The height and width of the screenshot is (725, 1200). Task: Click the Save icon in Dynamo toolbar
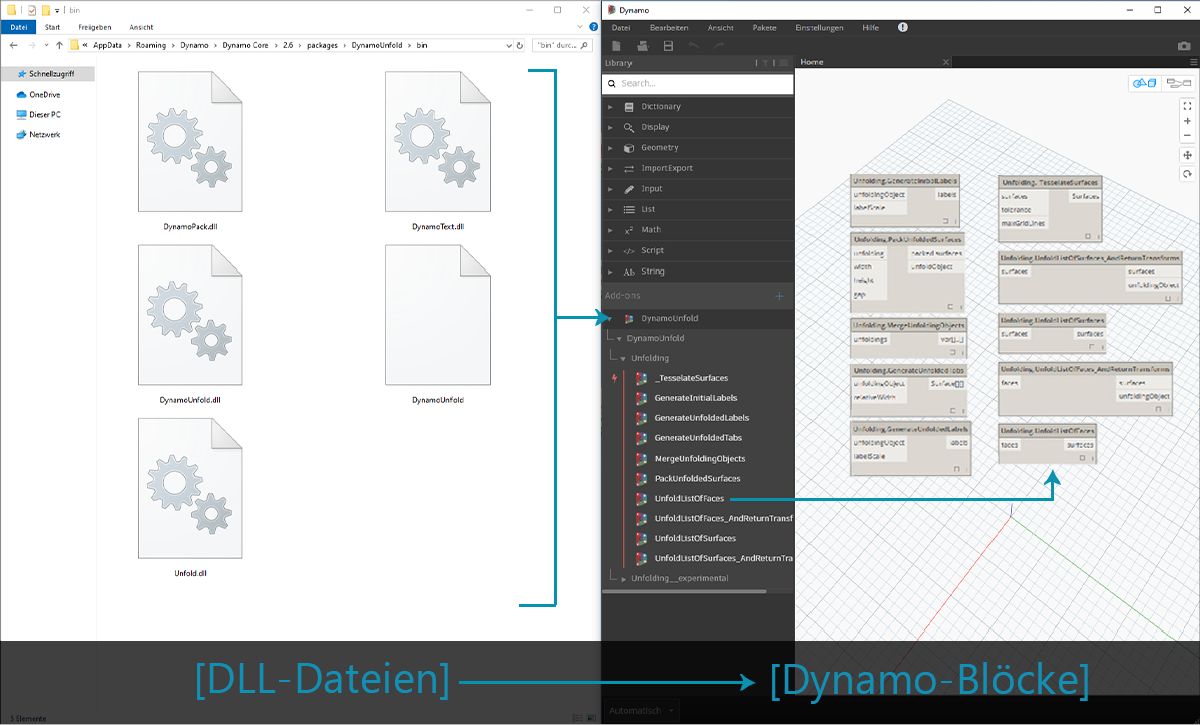point(668,46)
